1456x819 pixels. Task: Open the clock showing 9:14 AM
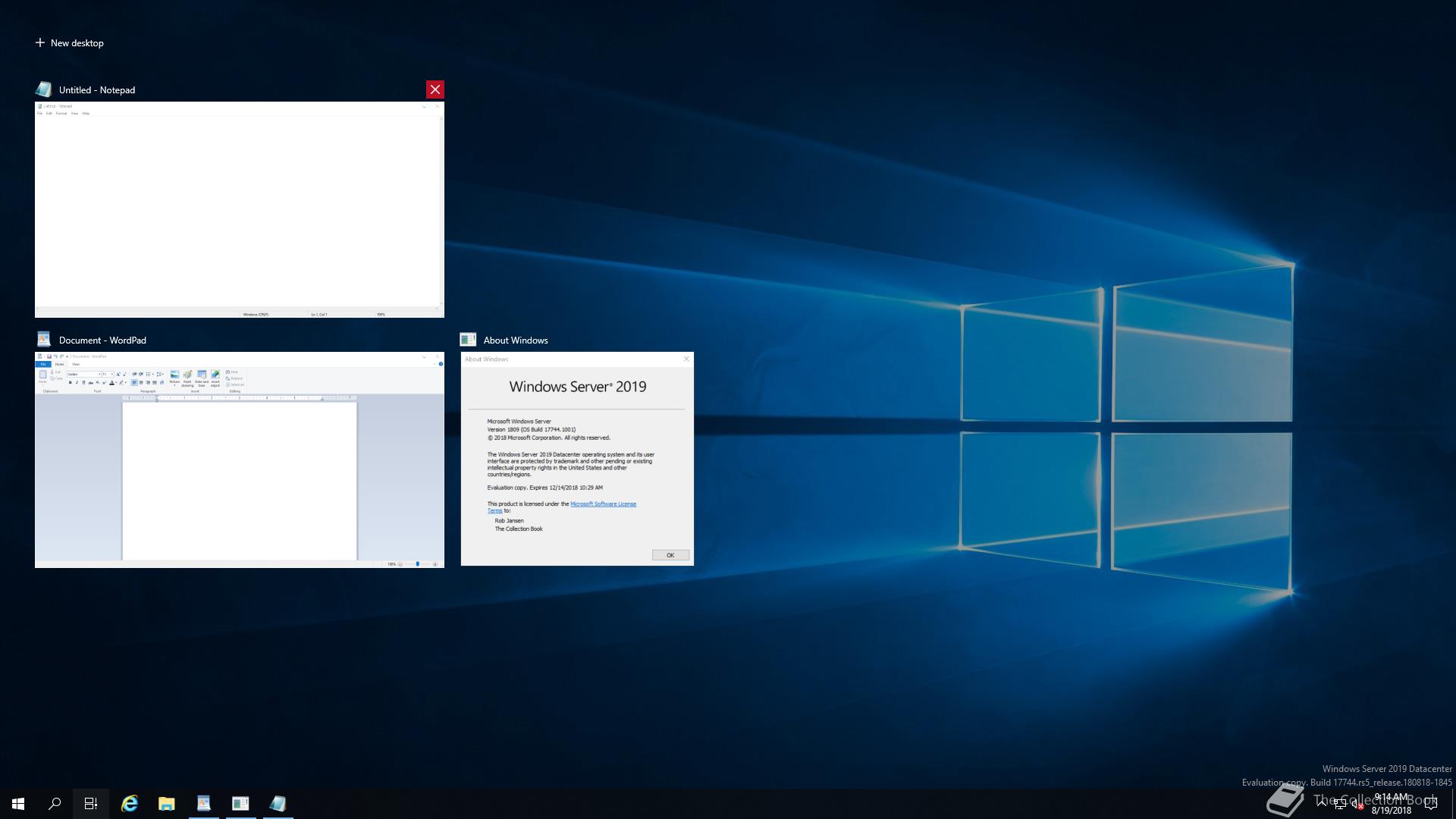tap(1392, 804)
